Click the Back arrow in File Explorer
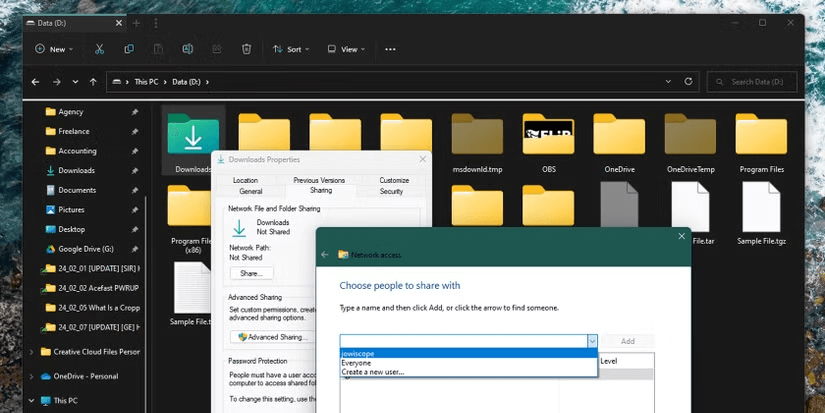 [36, 82]
